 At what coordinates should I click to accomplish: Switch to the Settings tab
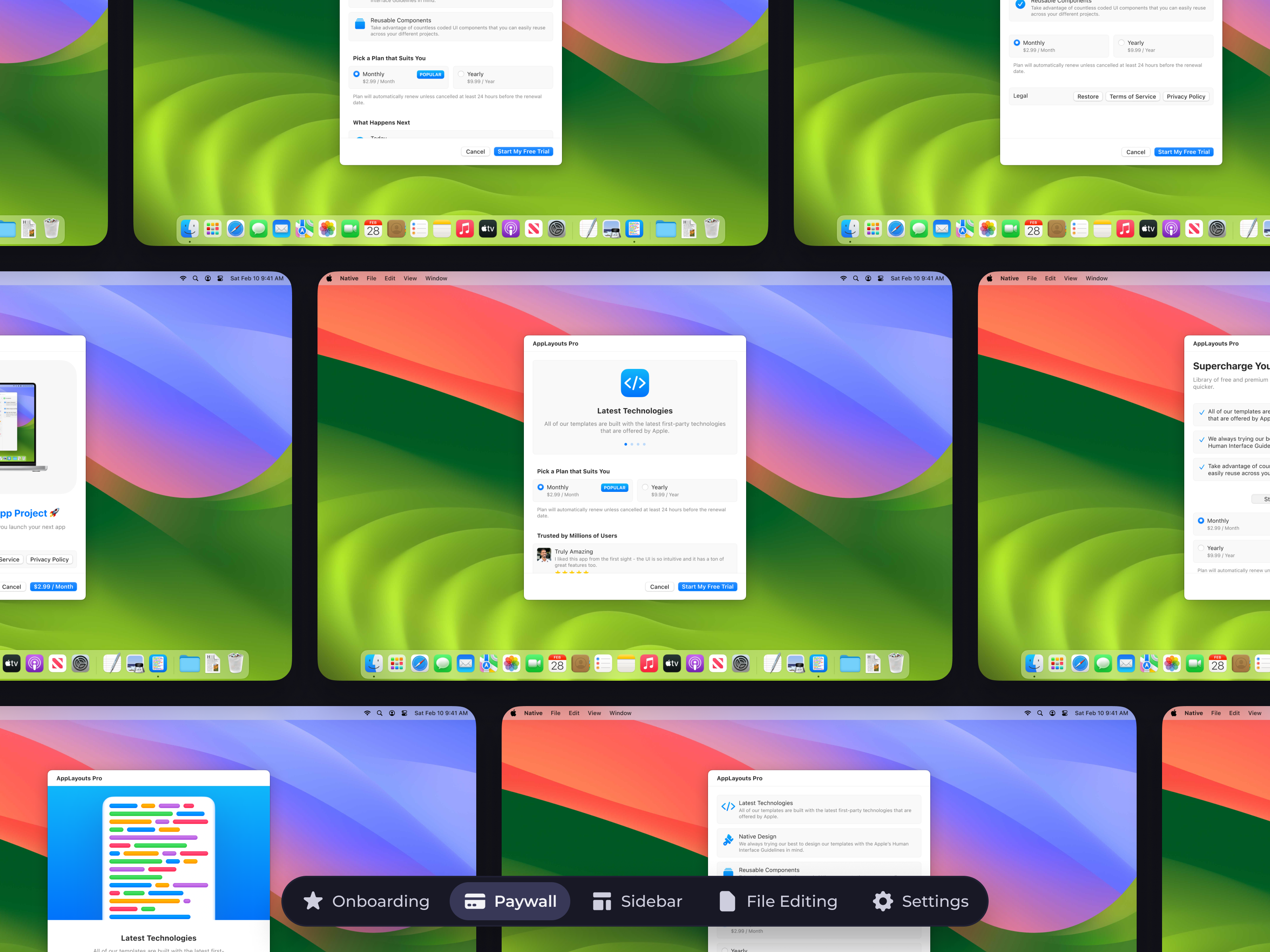pos(920,901)
